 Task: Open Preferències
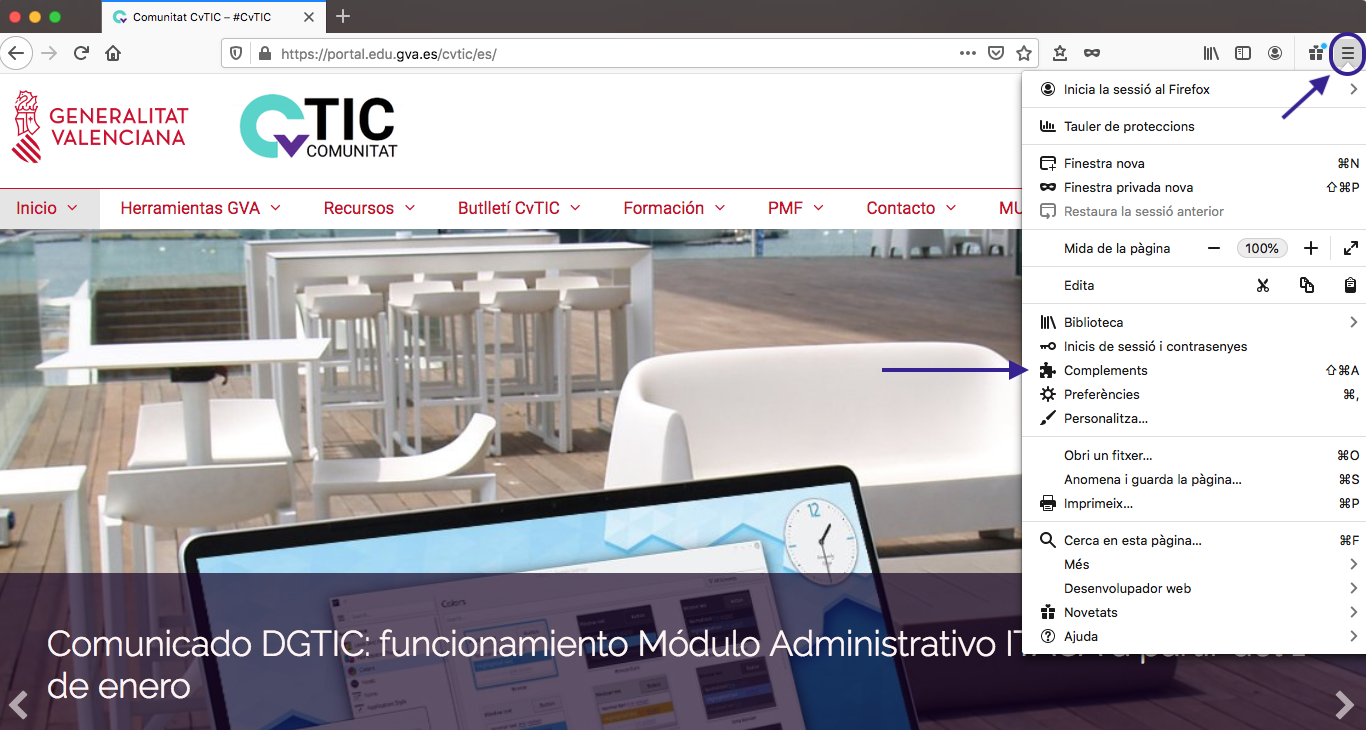tap(1194, 394)
